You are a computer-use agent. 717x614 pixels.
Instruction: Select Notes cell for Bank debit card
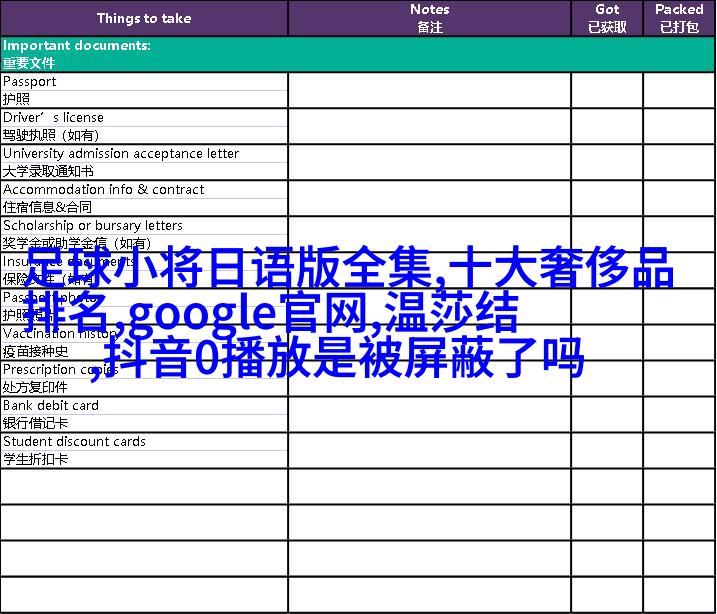(429, 415)
